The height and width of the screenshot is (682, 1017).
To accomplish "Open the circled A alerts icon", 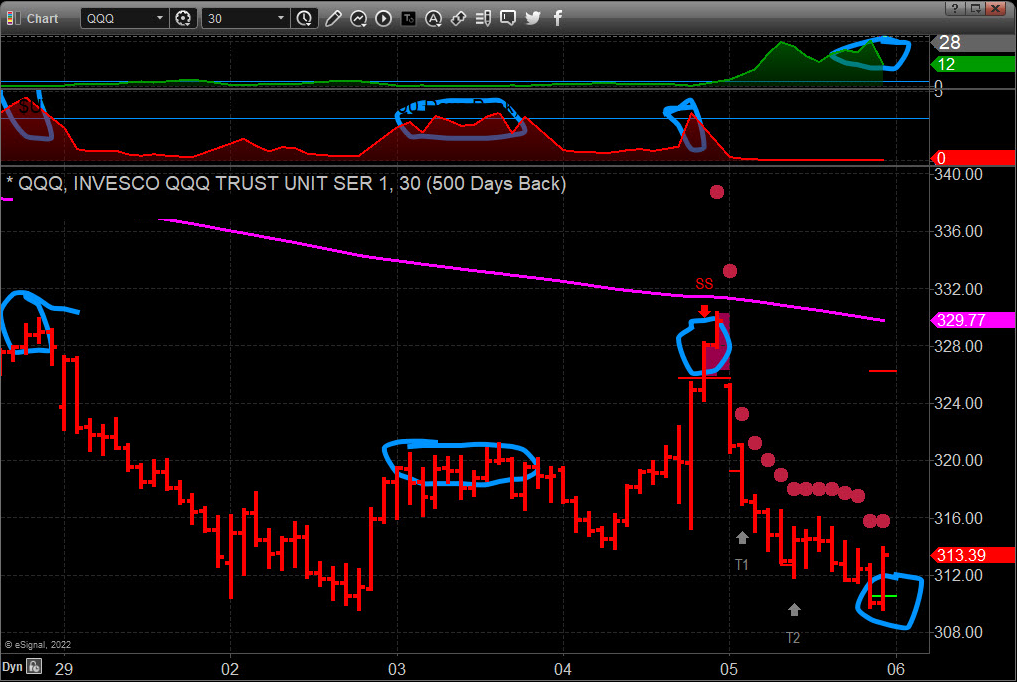I will [x=433, y=18].
